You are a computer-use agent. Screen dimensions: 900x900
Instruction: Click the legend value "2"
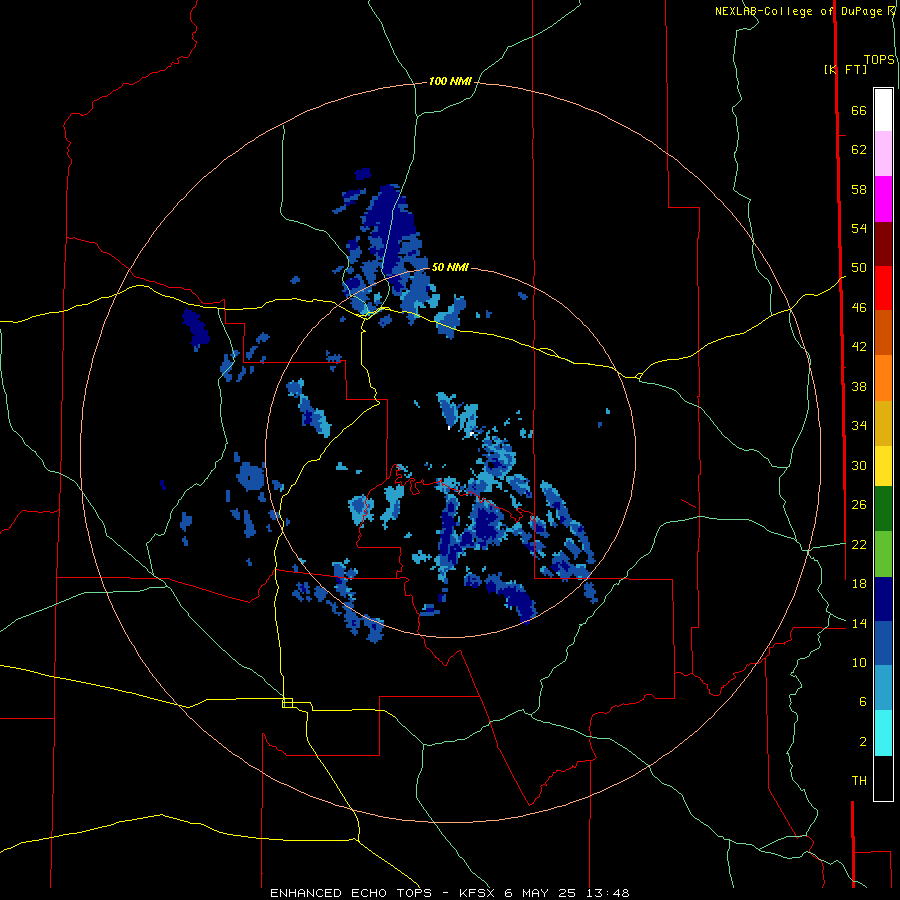(862, 742)
